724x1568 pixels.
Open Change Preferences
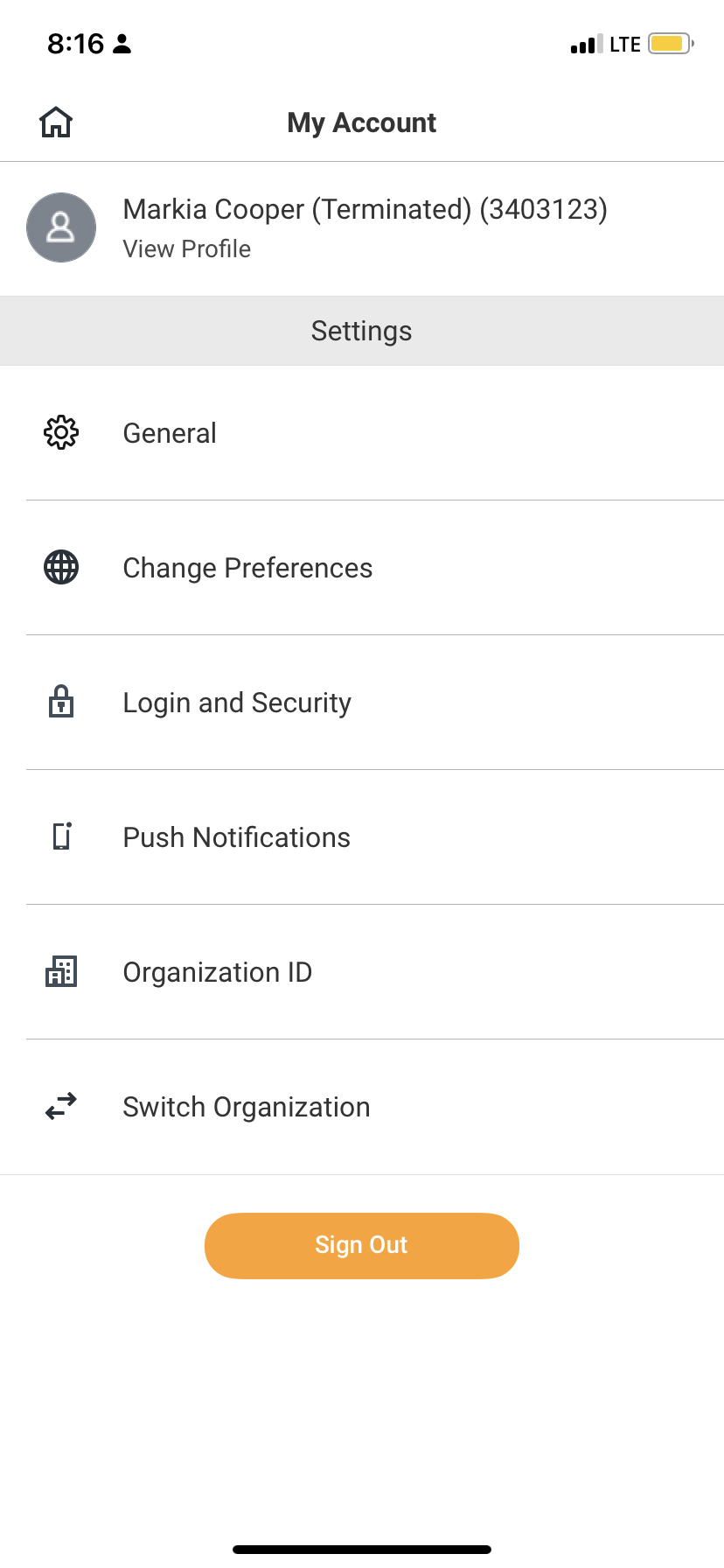247,568
